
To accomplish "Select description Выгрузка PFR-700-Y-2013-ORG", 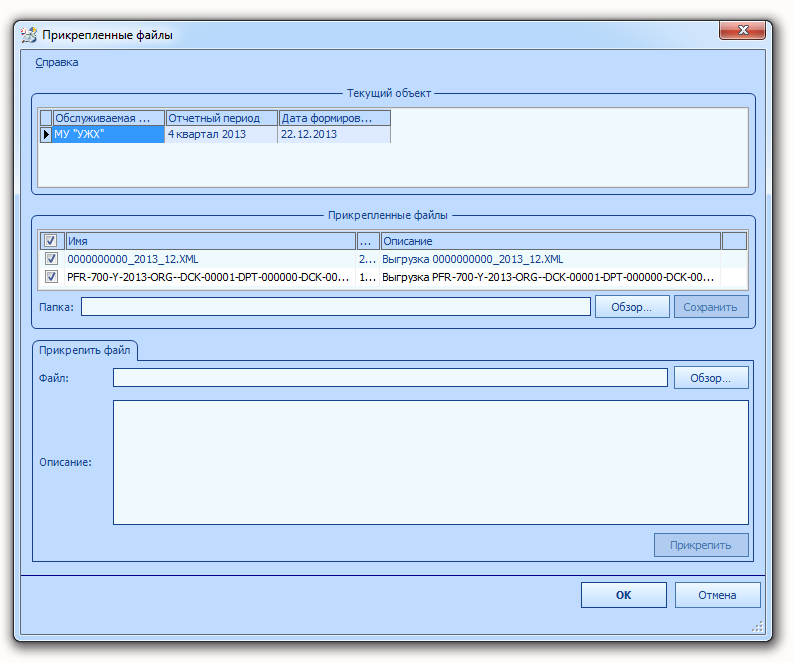I will pos(550,277).
